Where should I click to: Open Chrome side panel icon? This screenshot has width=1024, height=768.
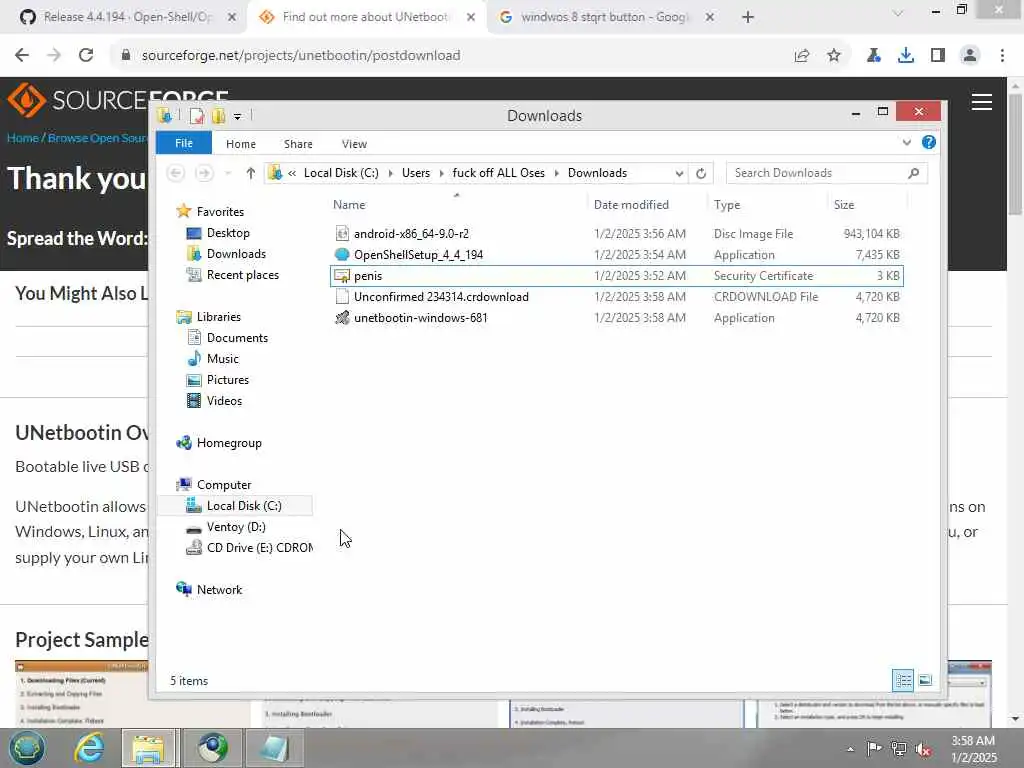pos(938,56)
